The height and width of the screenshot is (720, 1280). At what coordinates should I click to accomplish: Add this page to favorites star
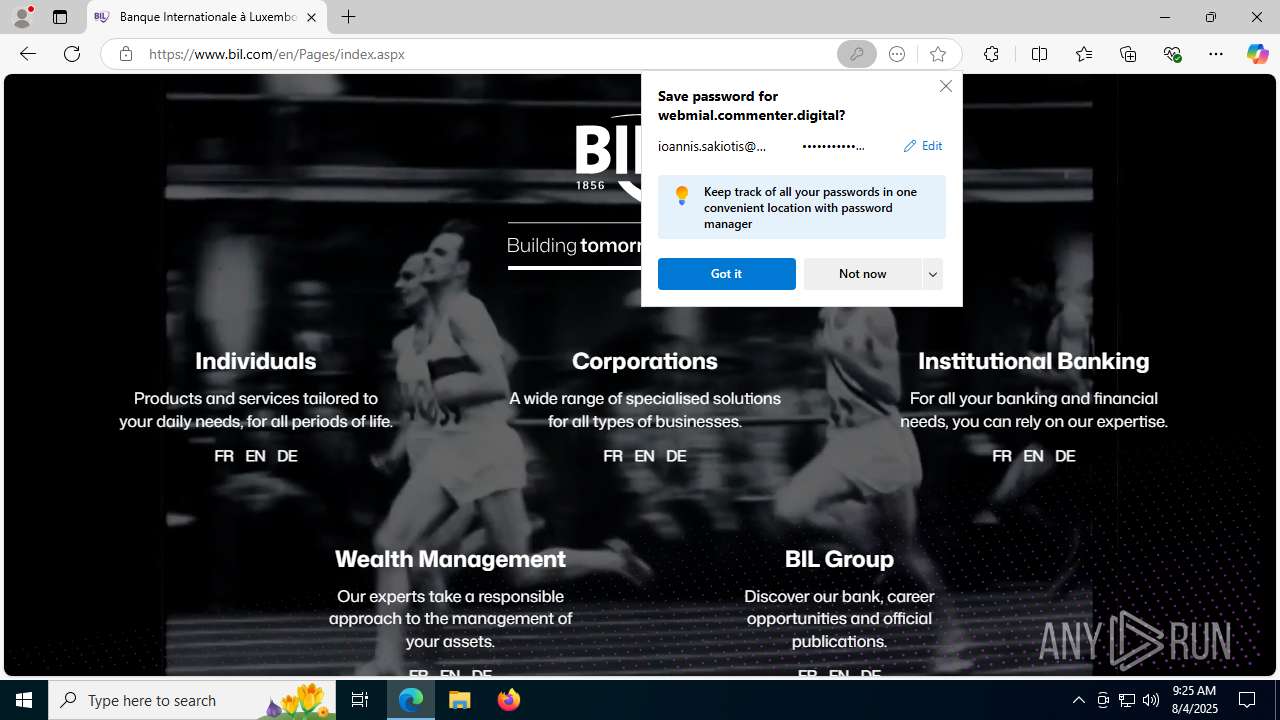click(937, 54)
